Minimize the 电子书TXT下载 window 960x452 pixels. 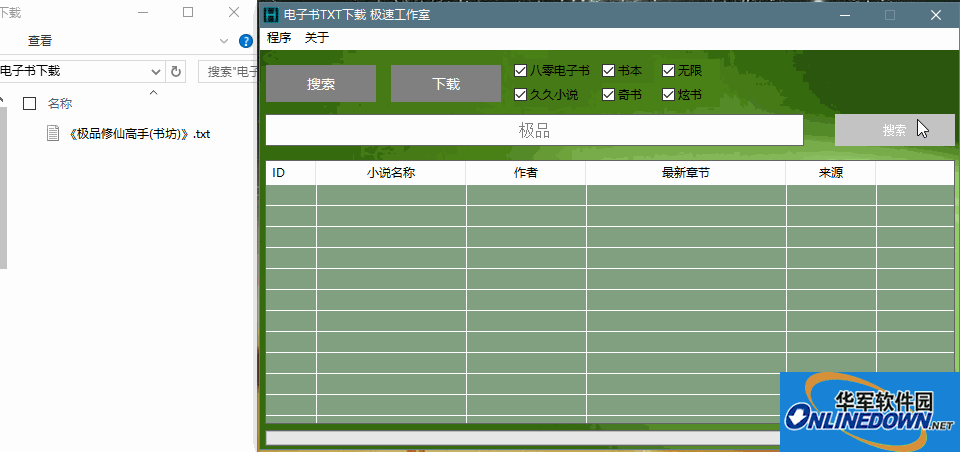pyautogui.click(x=845, y=15)
